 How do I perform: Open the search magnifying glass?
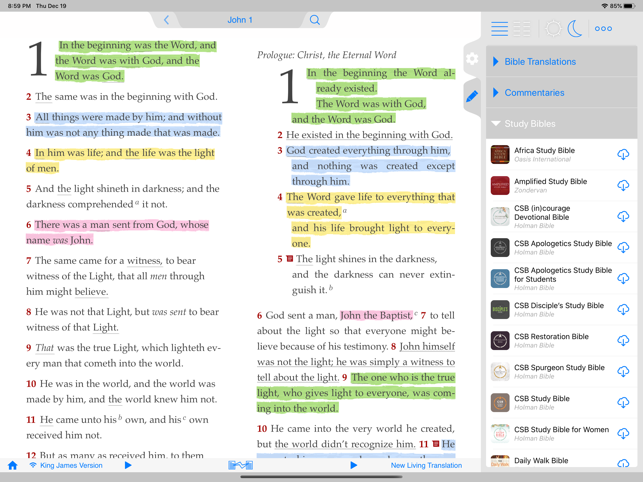(x=314, y=20)
